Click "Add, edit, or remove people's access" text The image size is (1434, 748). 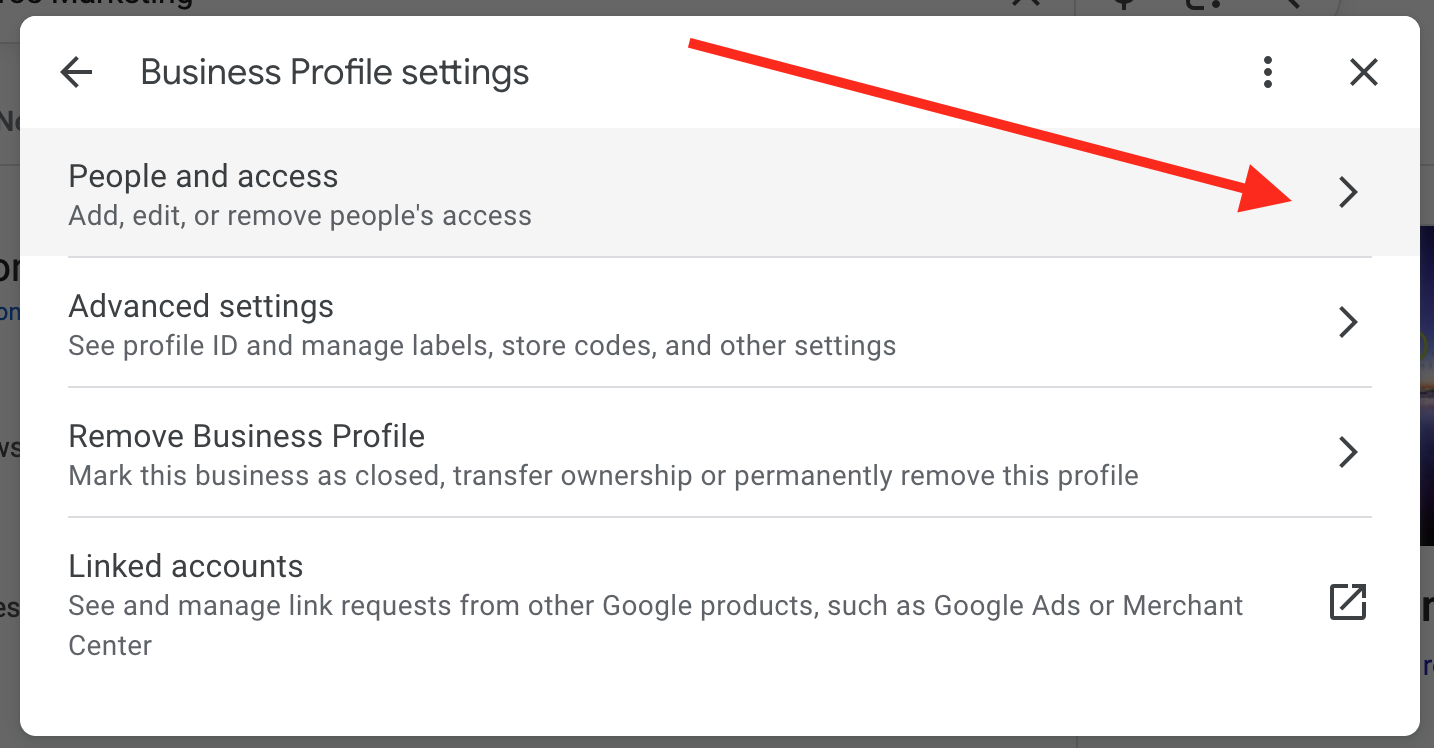pyautogui.click(x=300, y=216)
